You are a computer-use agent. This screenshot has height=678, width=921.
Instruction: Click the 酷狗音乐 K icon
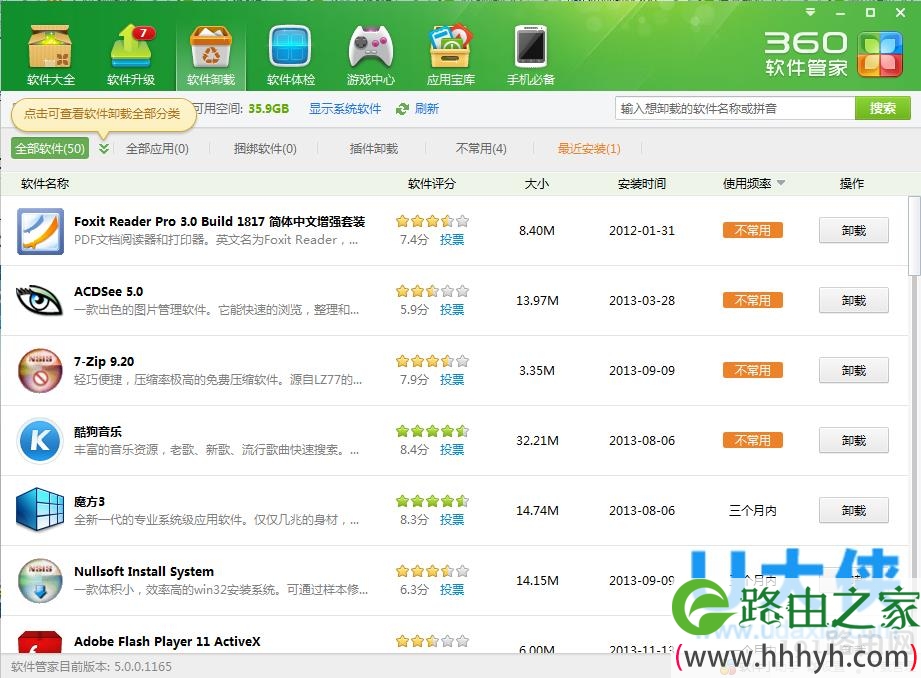[x=39, y=441]
